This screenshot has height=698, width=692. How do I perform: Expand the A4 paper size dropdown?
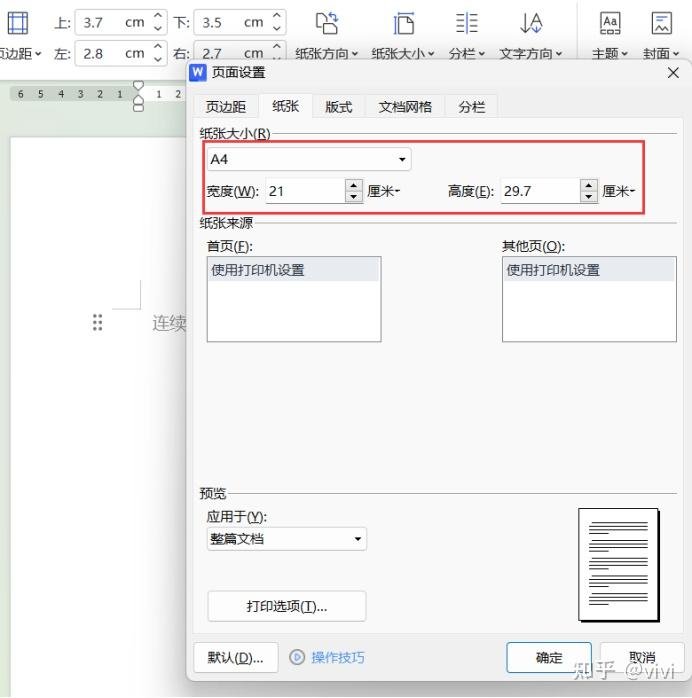[402, 160]
